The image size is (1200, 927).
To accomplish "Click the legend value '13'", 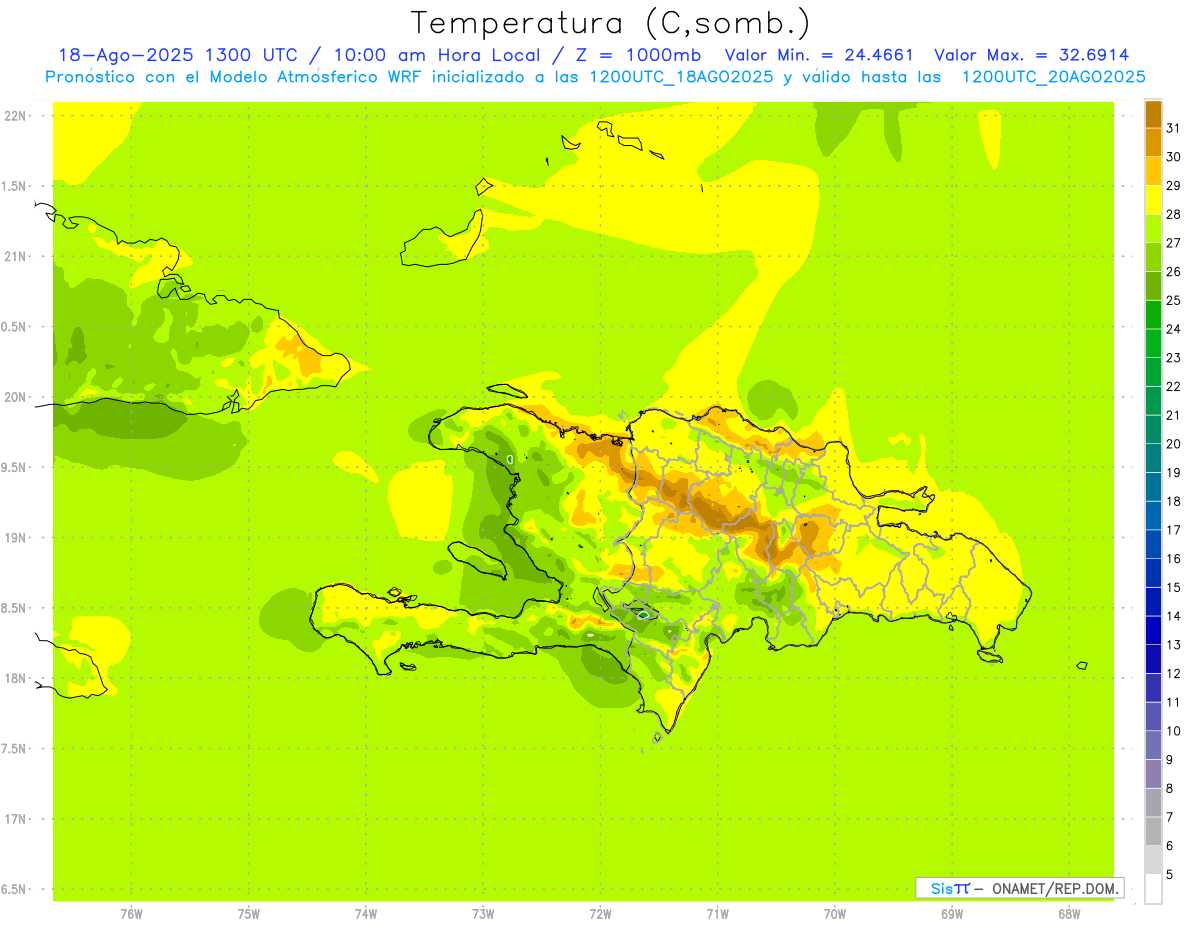I will [x=1173, y=645].
